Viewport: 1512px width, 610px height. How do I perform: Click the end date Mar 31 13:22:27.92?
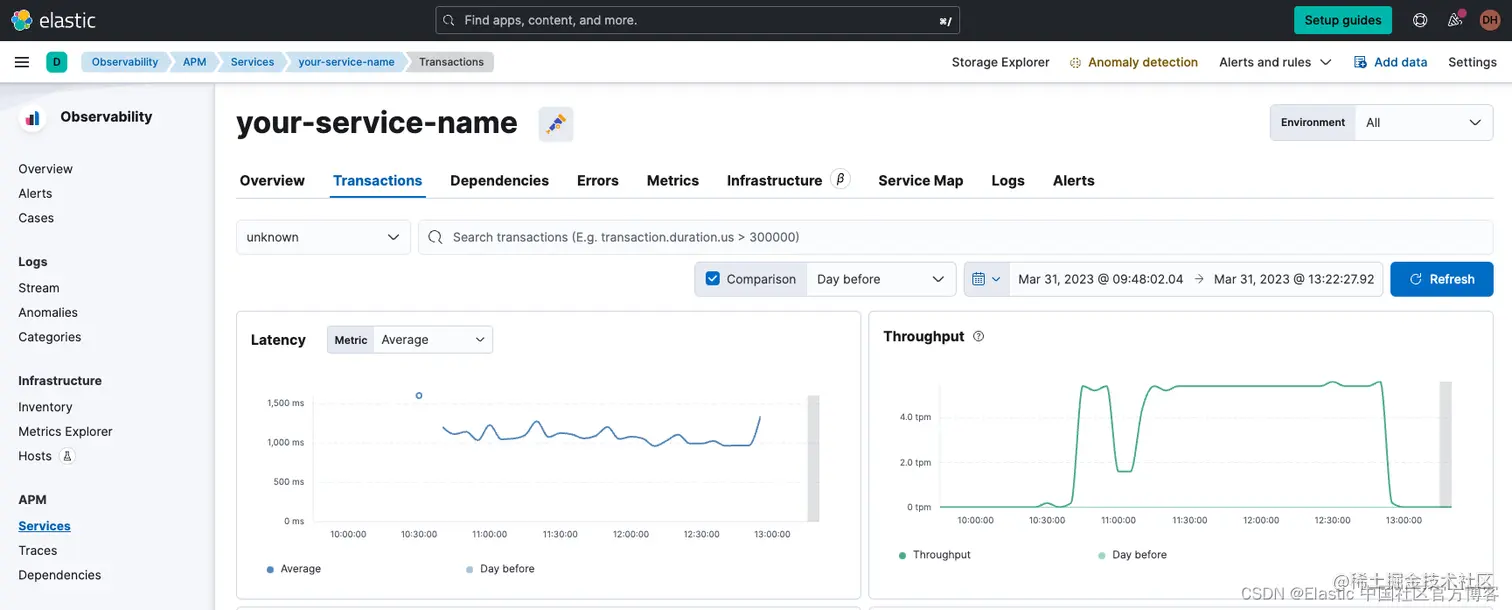1294,279
